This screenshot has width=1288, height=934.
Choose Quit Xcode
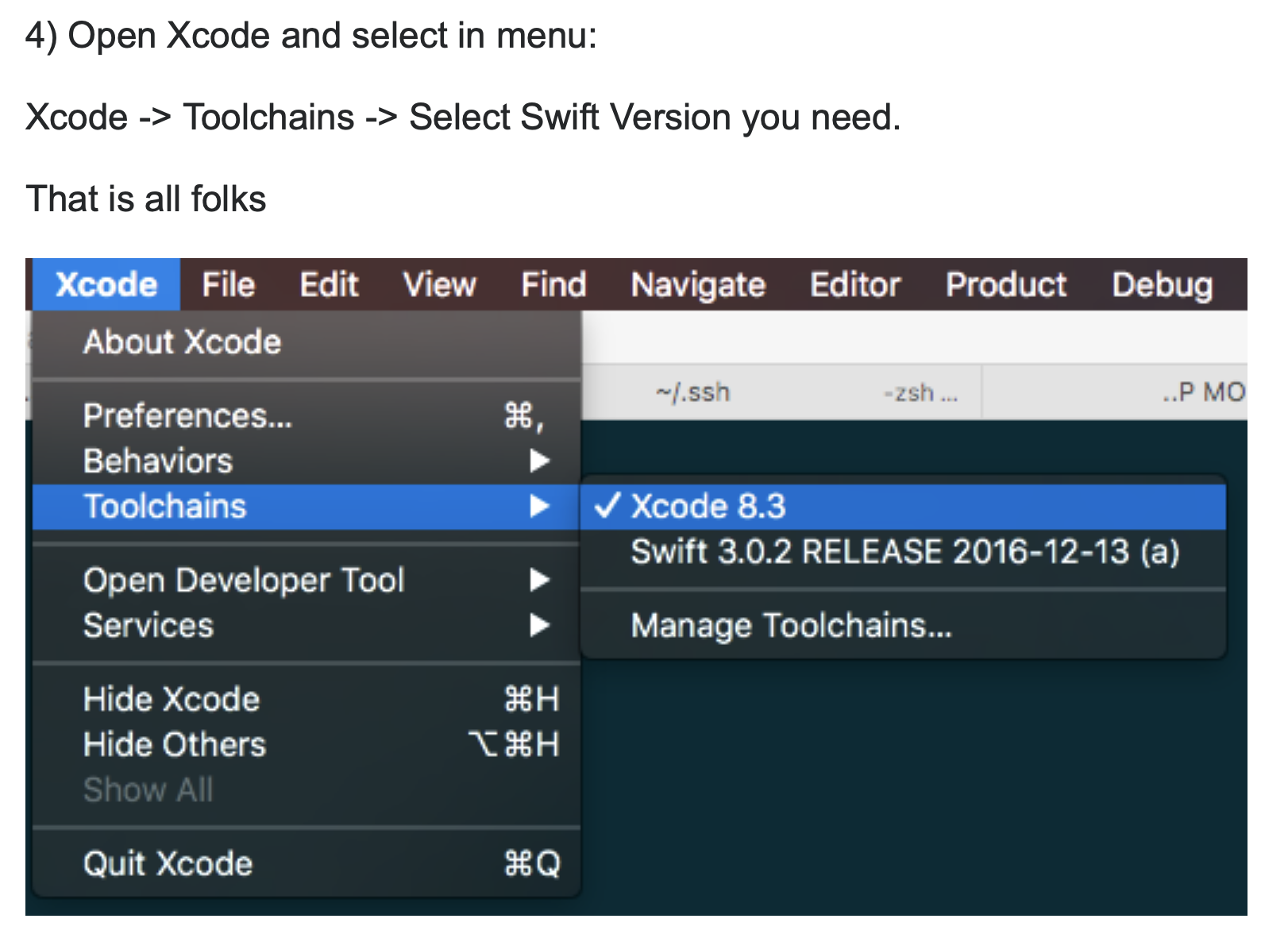coord(307,863)
